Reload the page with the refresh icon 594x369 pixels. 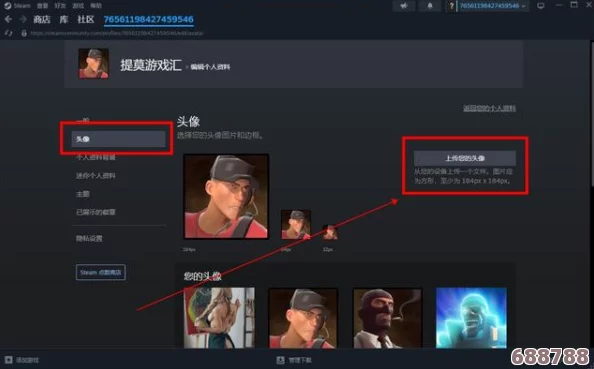(8, 33)
